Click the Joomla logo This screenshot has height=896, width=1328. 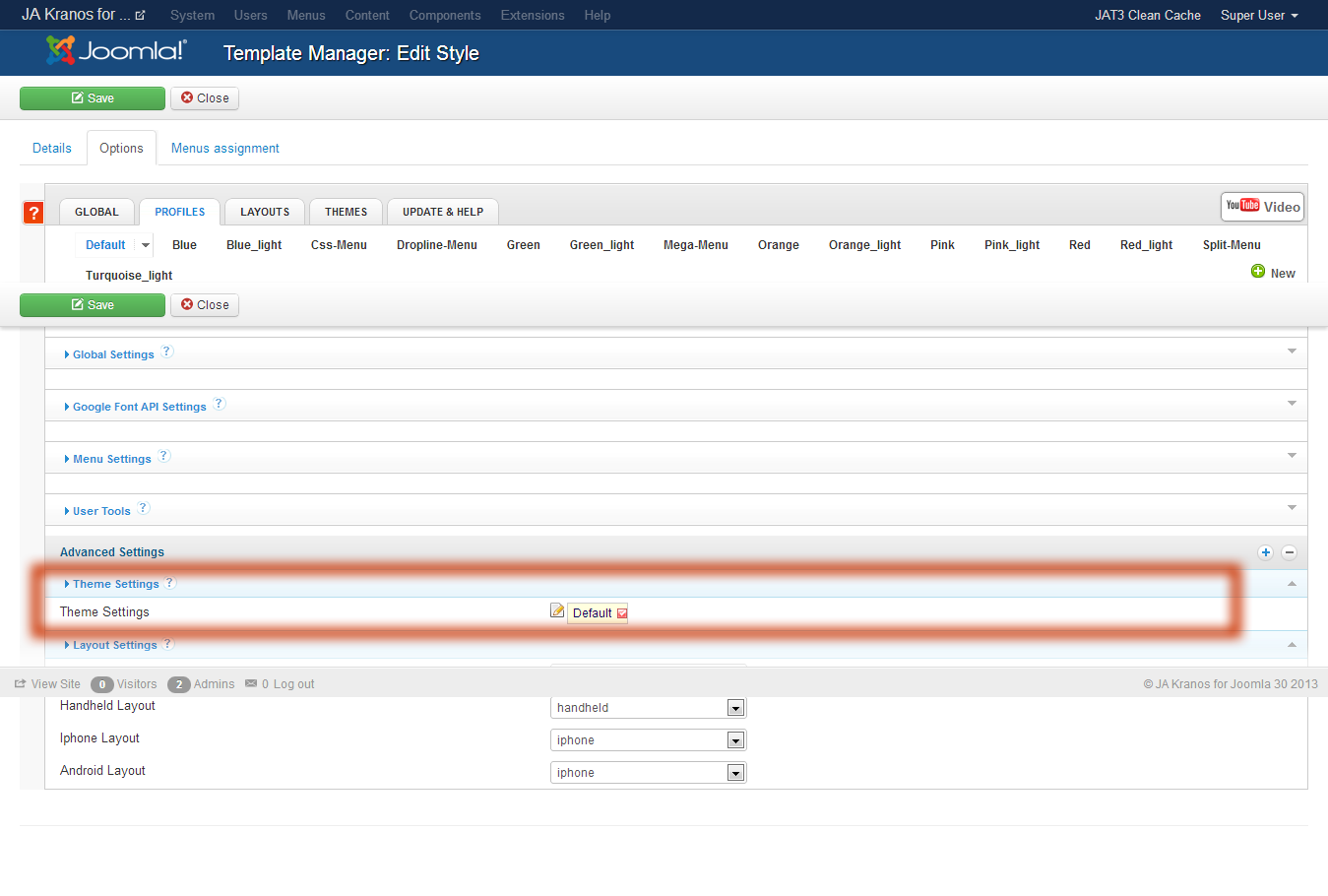click(x=116, y=51)
